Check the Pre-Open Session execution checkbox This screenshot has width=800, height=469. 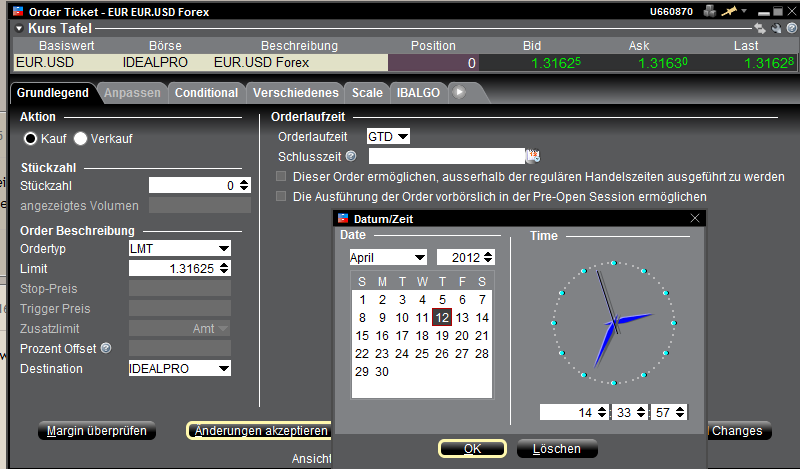coord(282,197)
